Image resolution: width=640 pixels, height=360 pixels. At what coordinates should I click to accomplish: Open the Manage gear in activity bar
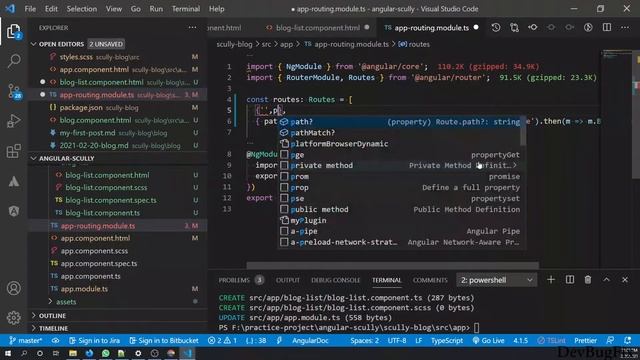coord(13,317)
